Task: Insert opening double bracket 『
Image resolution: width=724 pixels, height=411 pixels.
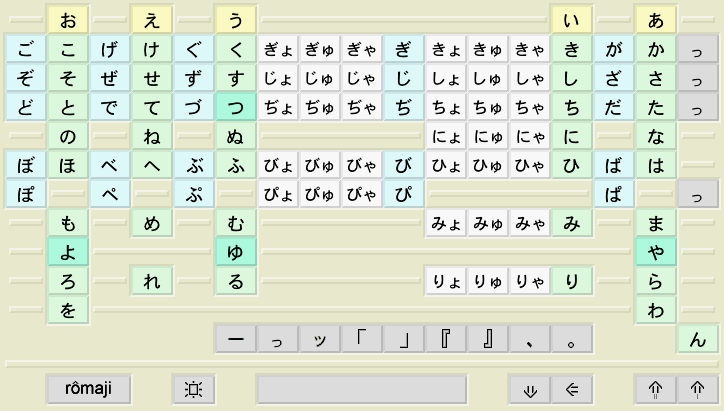Action: [x=446, y=339]
